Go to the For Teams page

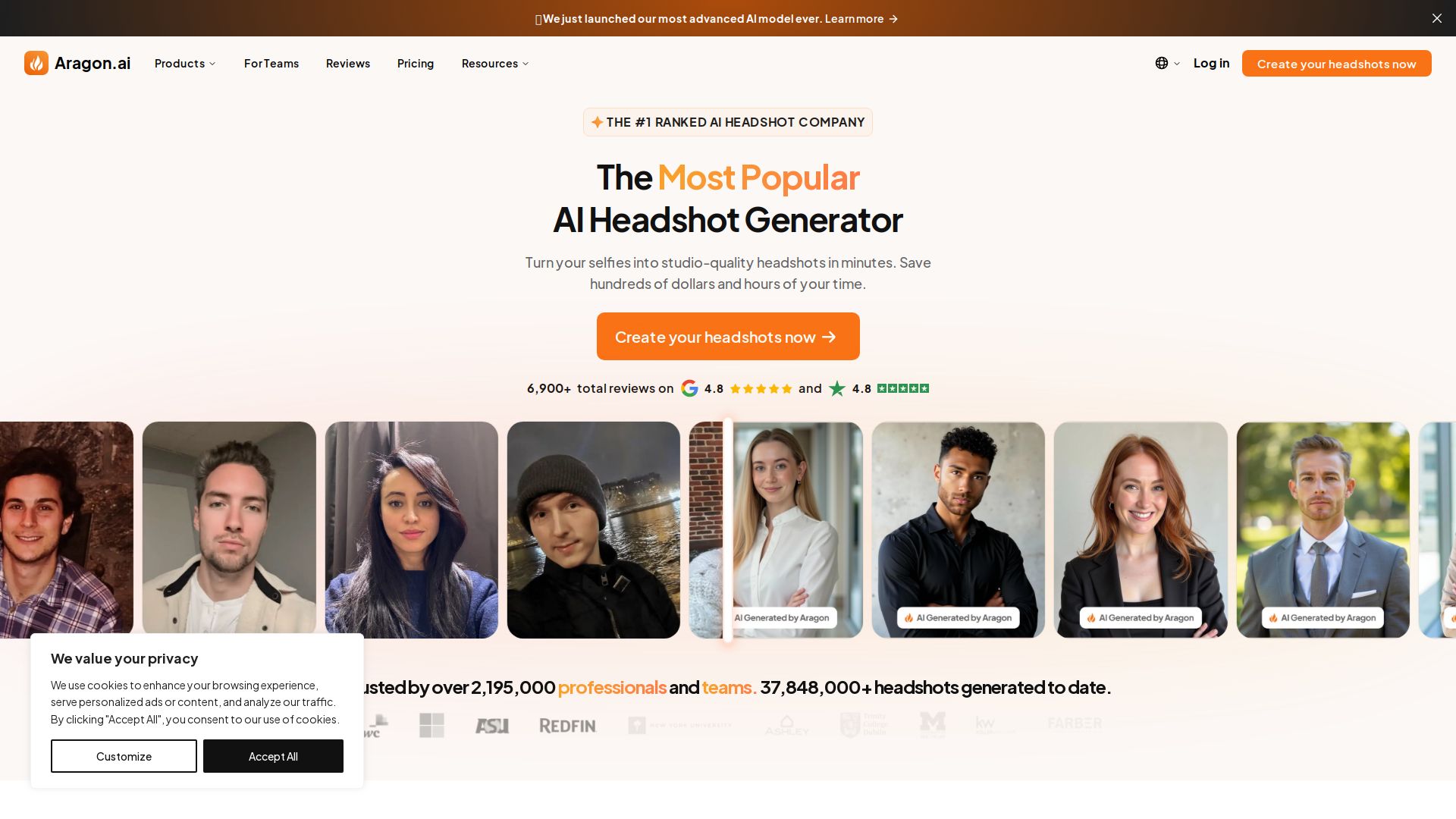pyautogui.click(x=271, y=64)
